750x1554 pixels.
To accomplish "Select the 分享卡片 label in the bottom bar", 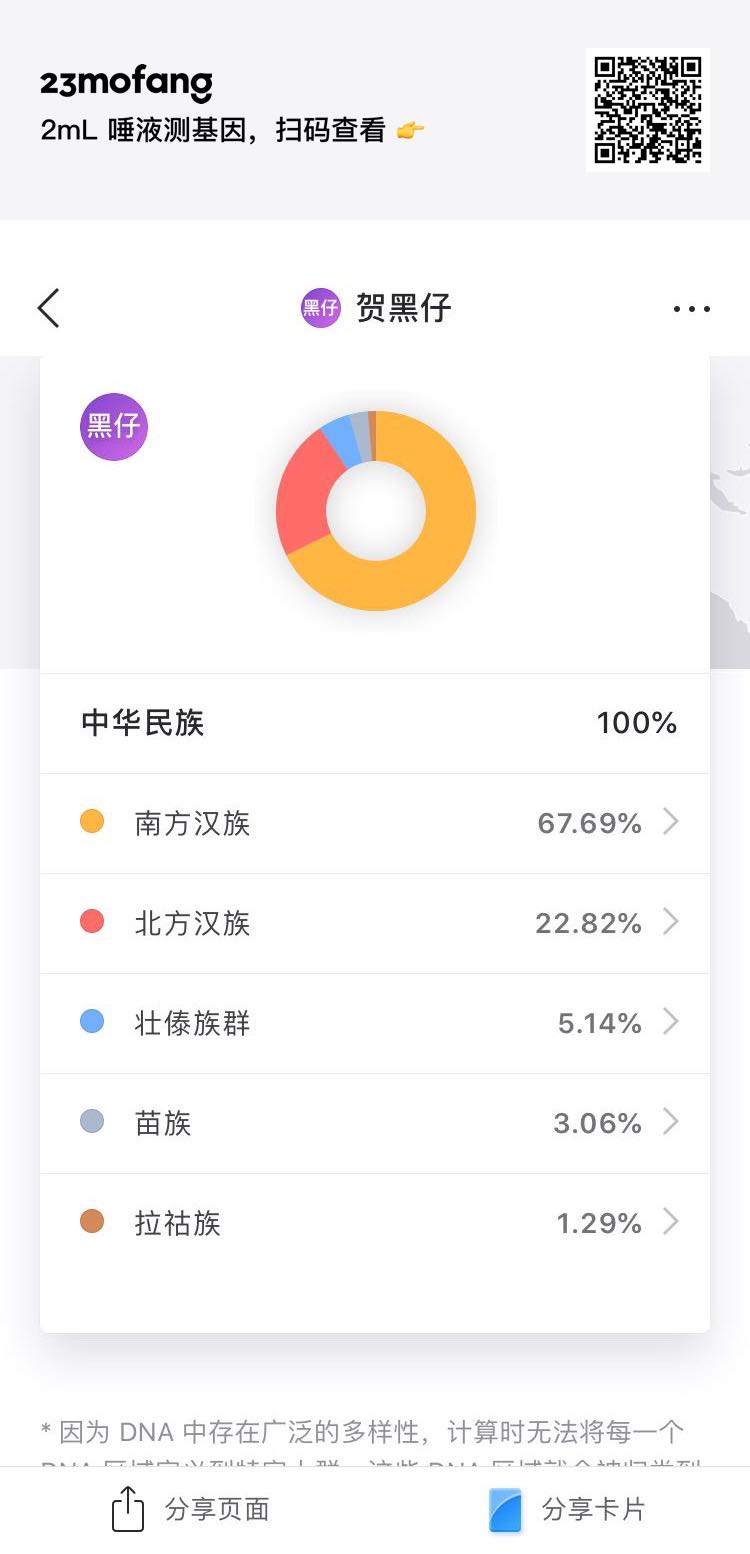I will 594,1509.
